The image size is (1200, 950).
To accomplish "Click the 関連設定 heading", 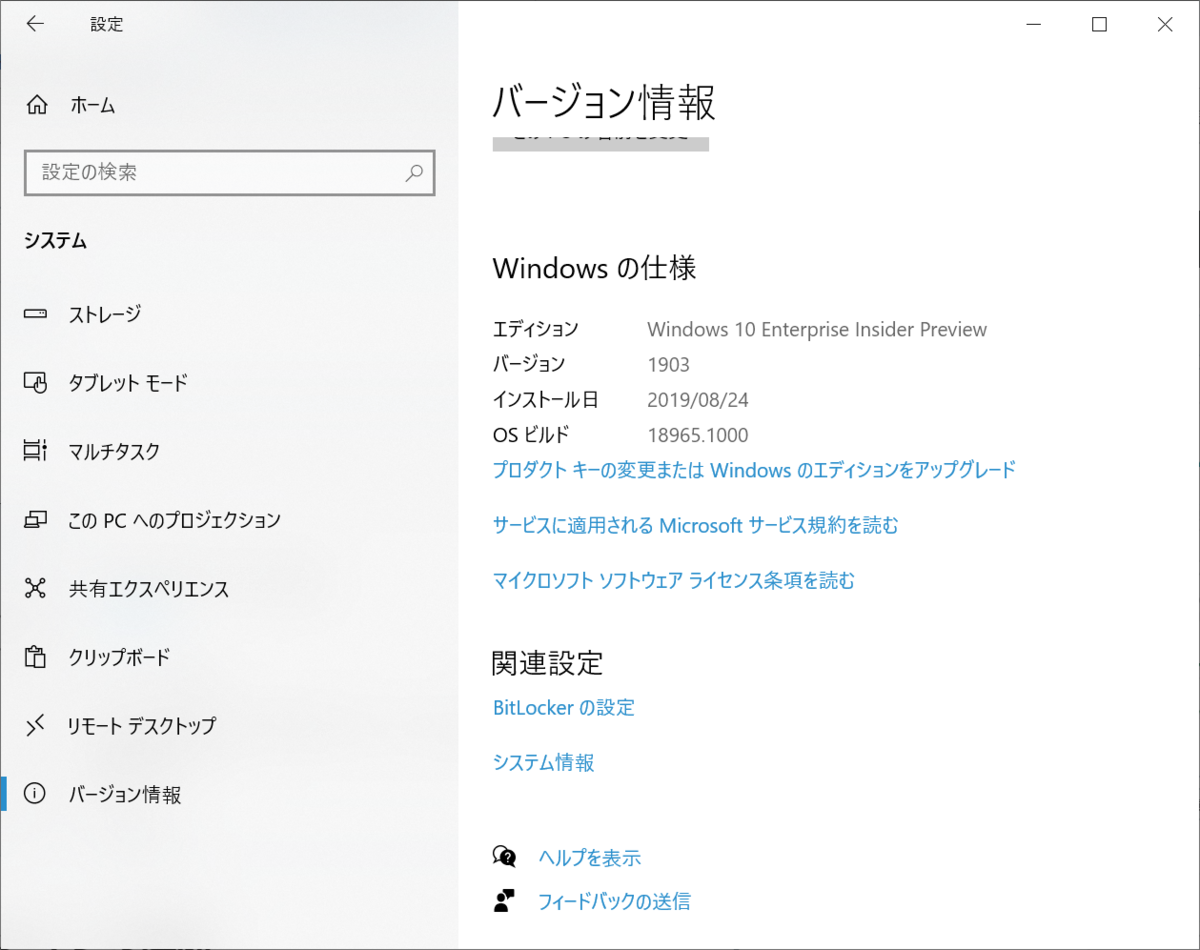I will coord(548,662).
